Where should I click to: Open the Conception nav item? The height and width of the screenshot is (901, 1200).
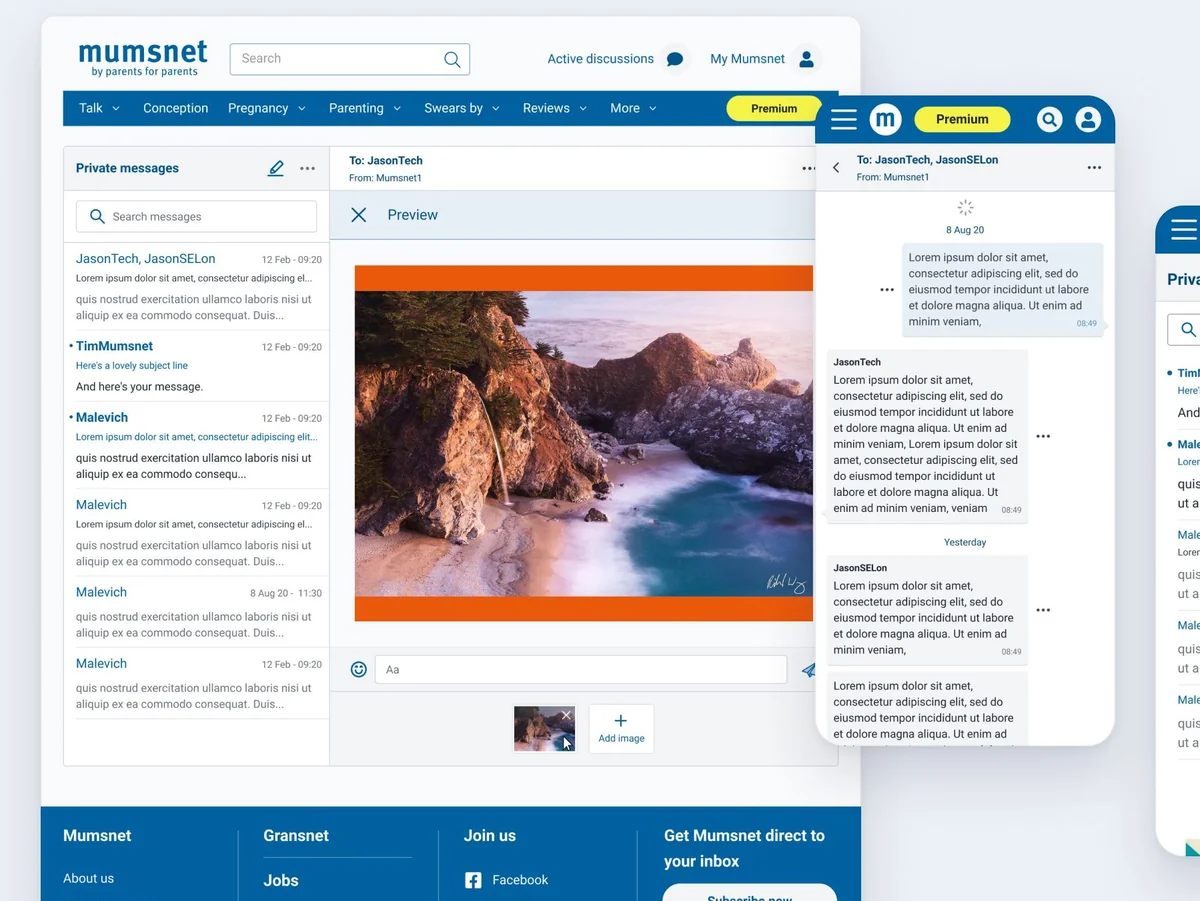tap(175, 108)
